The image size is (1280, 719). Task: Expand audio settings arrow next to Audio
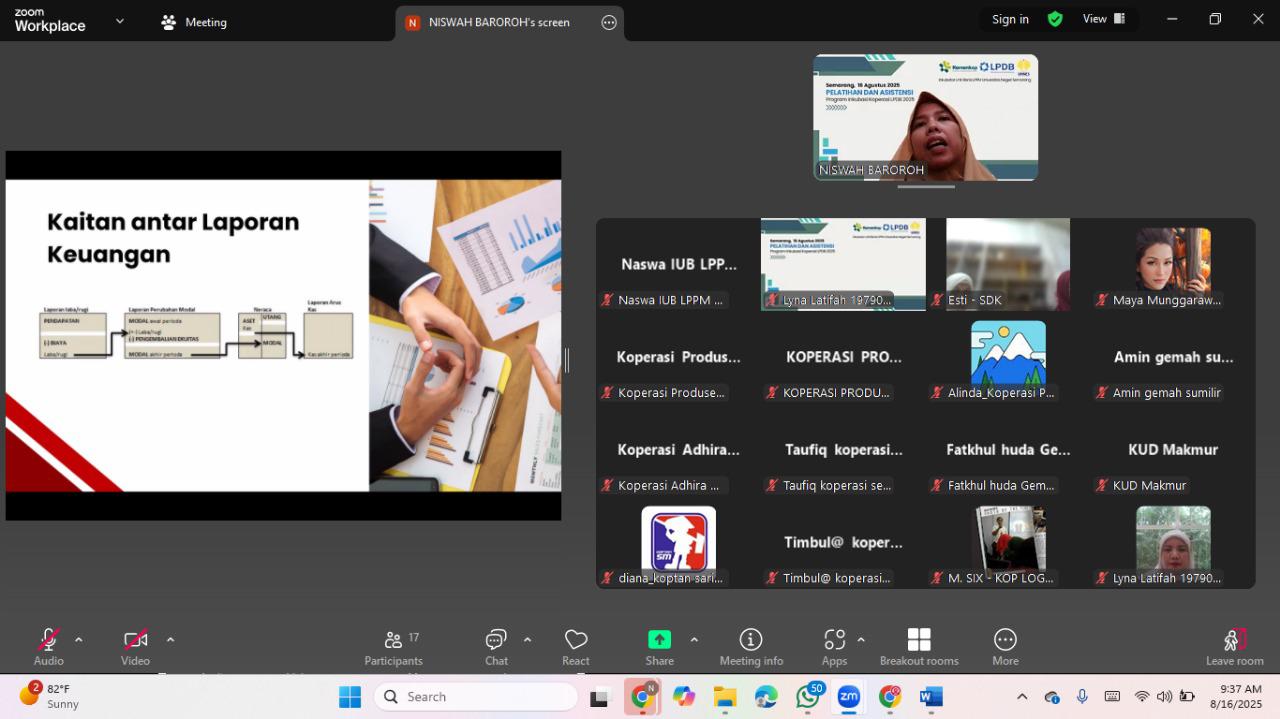pos(79,640)
